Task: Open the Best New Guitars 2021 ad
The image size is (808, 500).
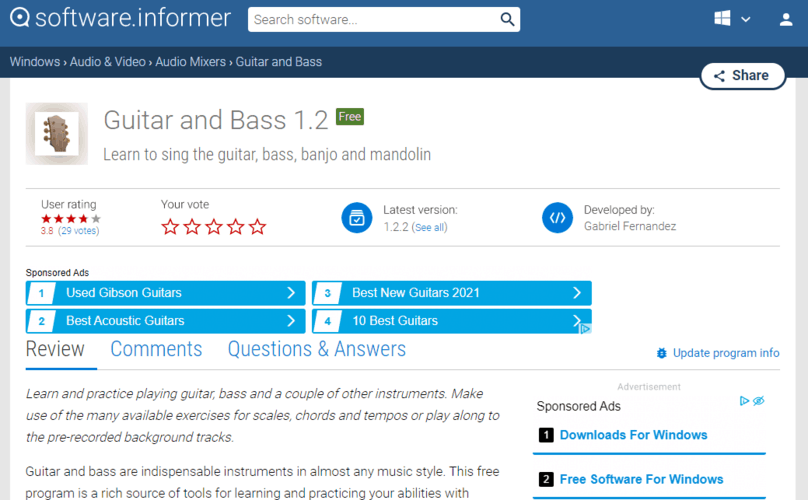Action: (x=451, y=293)
